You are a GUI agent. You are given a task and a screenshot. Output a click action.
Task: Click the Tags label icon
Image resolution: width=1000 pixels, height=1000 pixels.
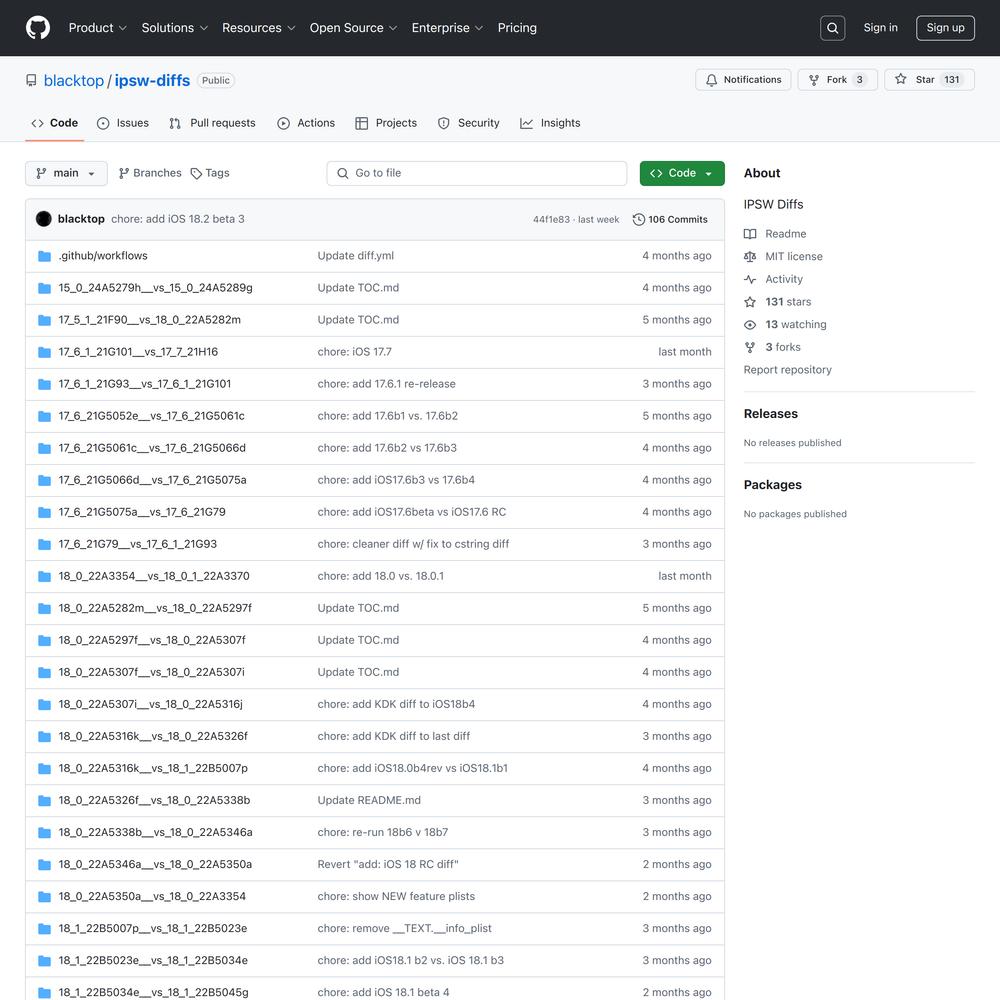tap(196, 173)
